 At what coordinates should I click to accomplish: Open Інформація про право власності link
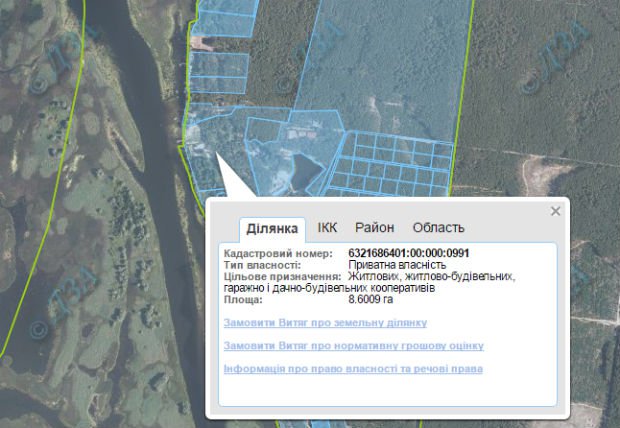pyautogui.click(x=353, y=369)
